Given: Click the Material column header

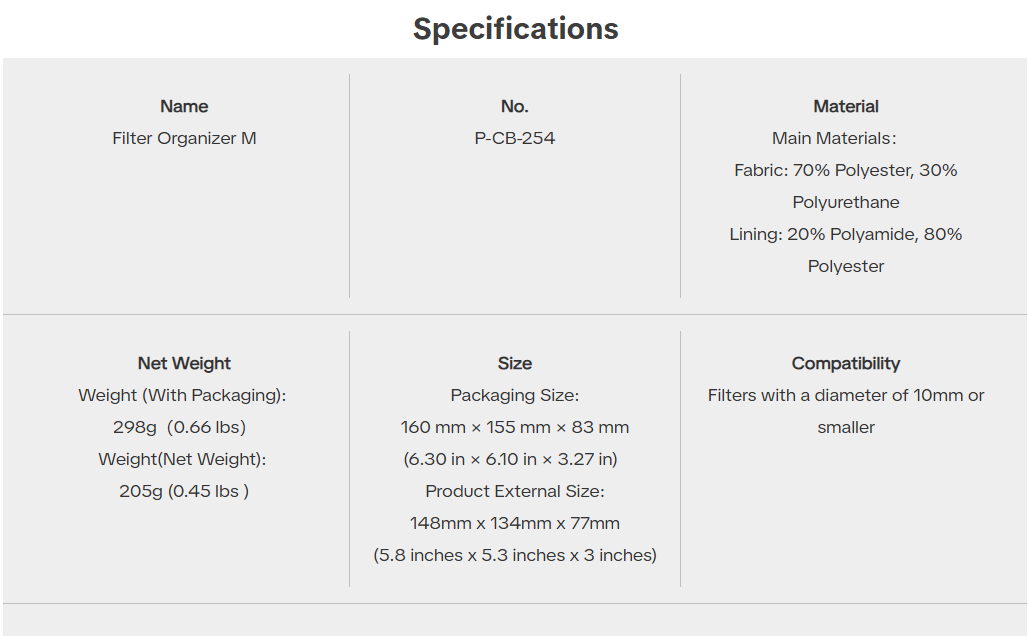Looking at the screenshot, I should coord(846,106).
